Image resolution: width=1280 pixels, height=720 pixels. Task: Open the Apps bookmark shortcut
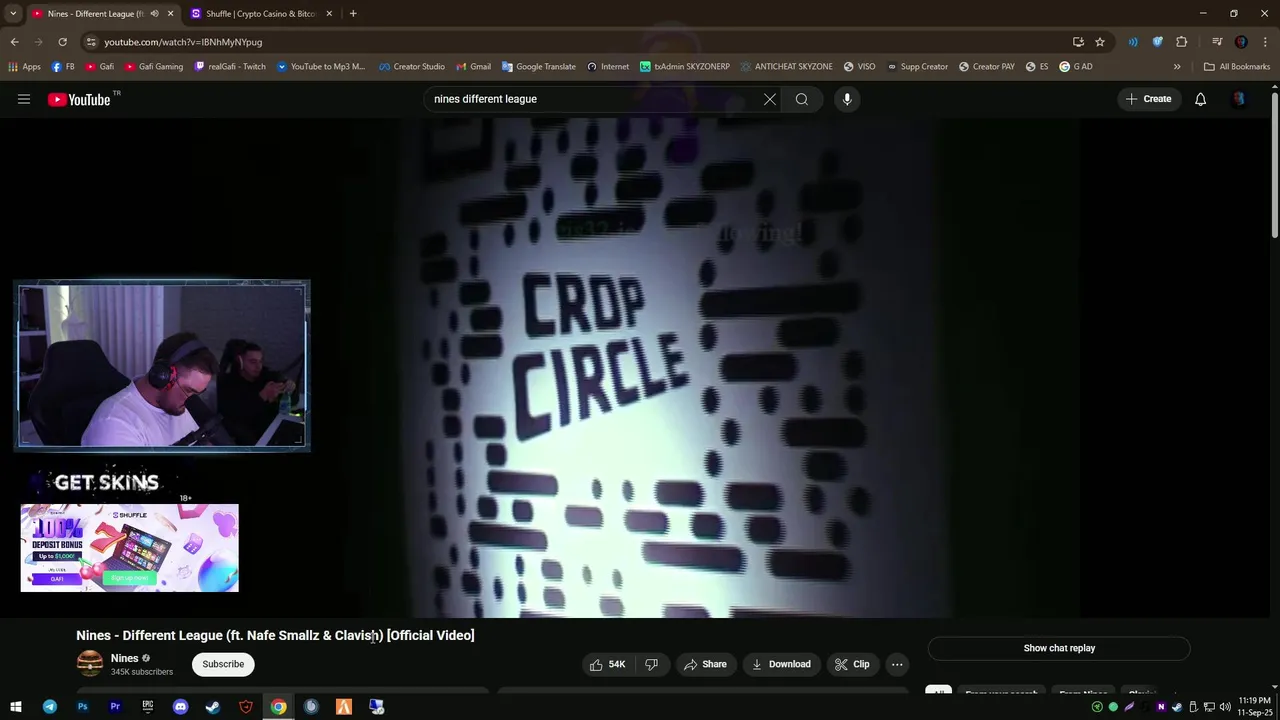24,67
